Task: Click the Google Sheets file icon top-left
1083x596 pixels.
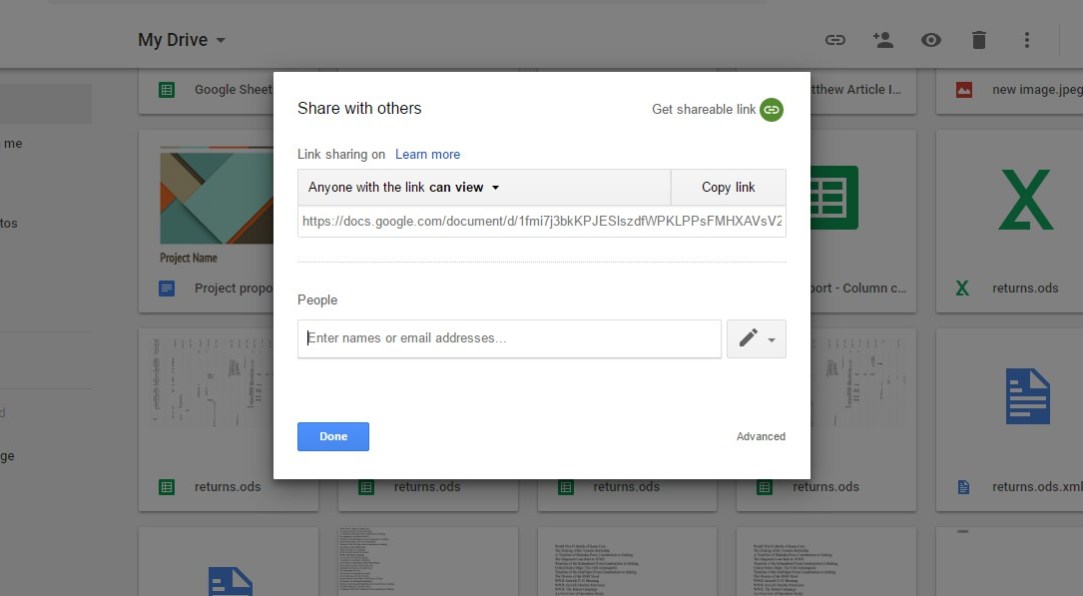Action: [167, 90]
